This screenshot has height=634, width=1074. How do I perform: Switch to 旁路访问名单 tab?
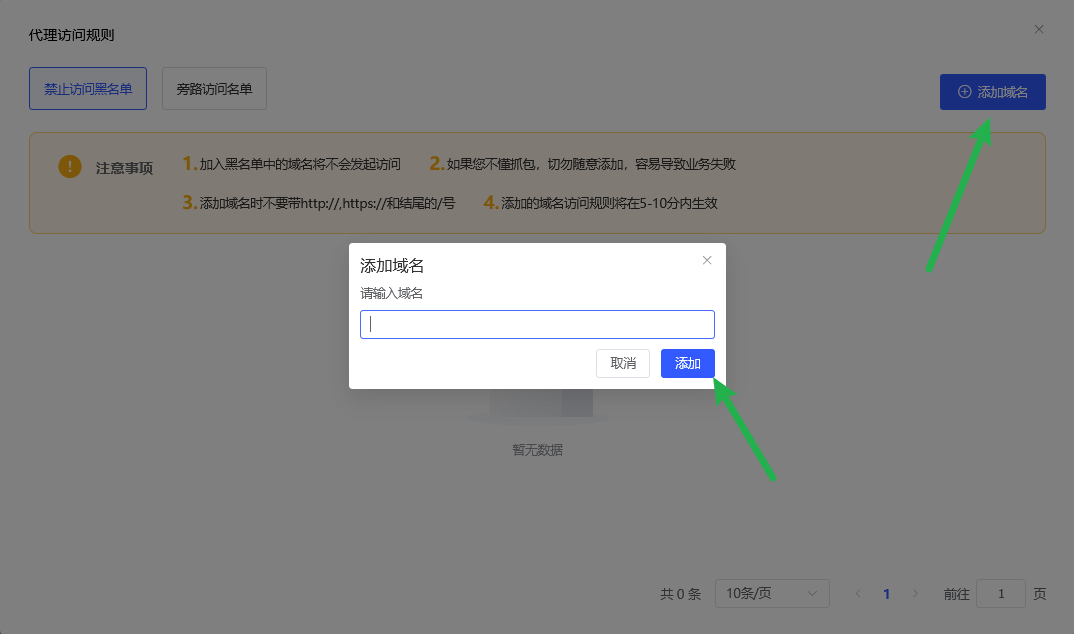(x=214, y=89)
